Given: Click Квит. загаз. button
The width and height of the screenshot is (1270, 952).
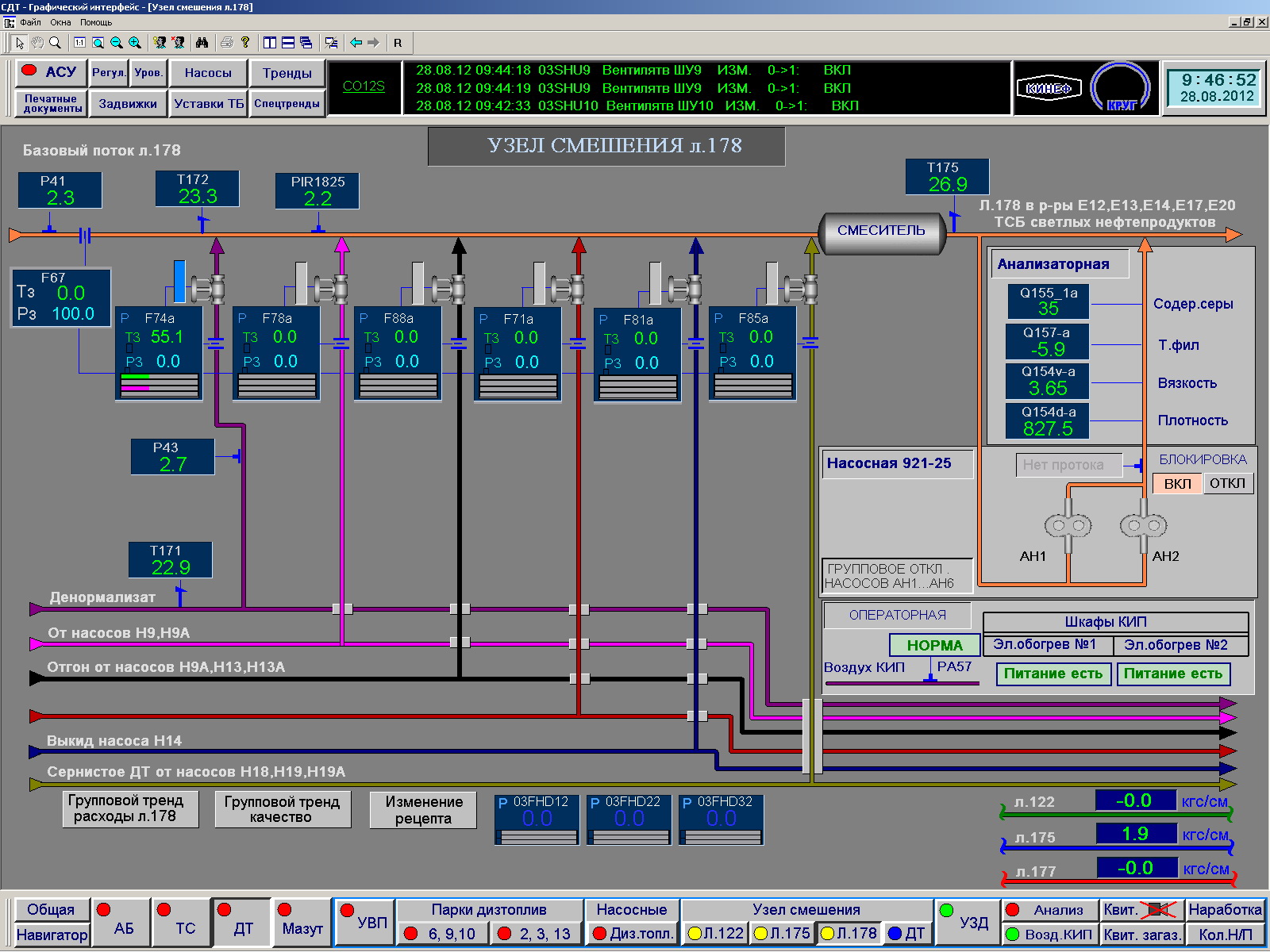Looking at the screenshot, I should (x=1142, y=935).
